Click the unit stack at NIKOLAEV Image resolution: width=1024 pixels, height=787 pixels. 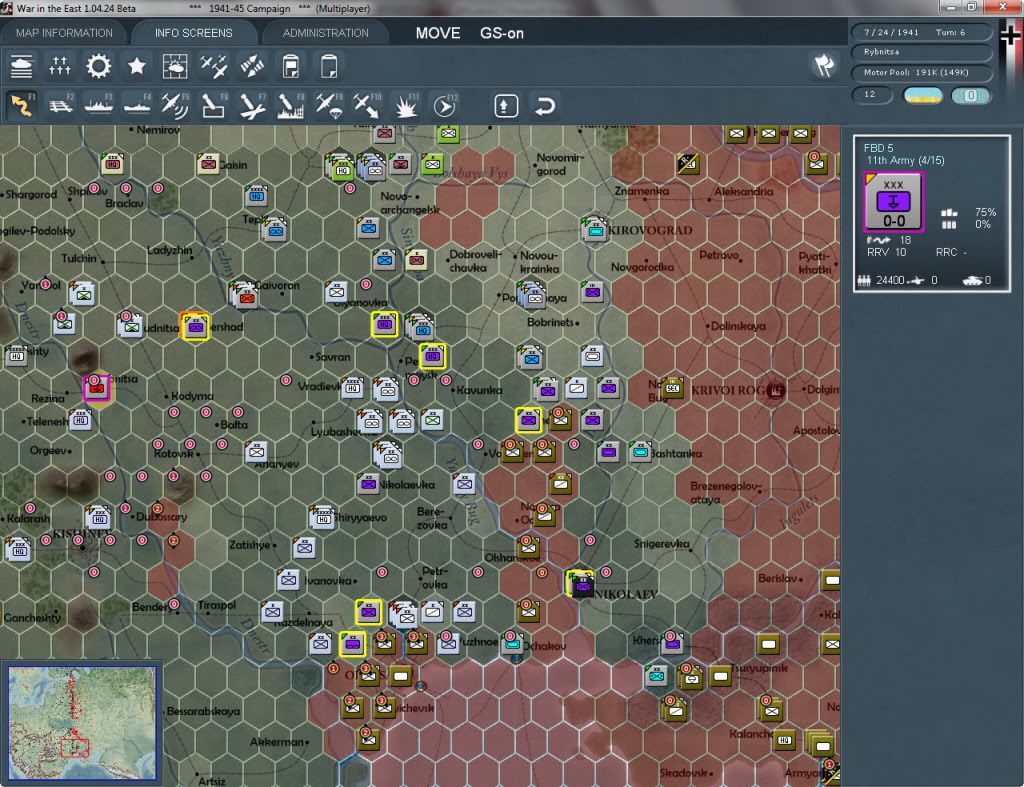(579, 585)
